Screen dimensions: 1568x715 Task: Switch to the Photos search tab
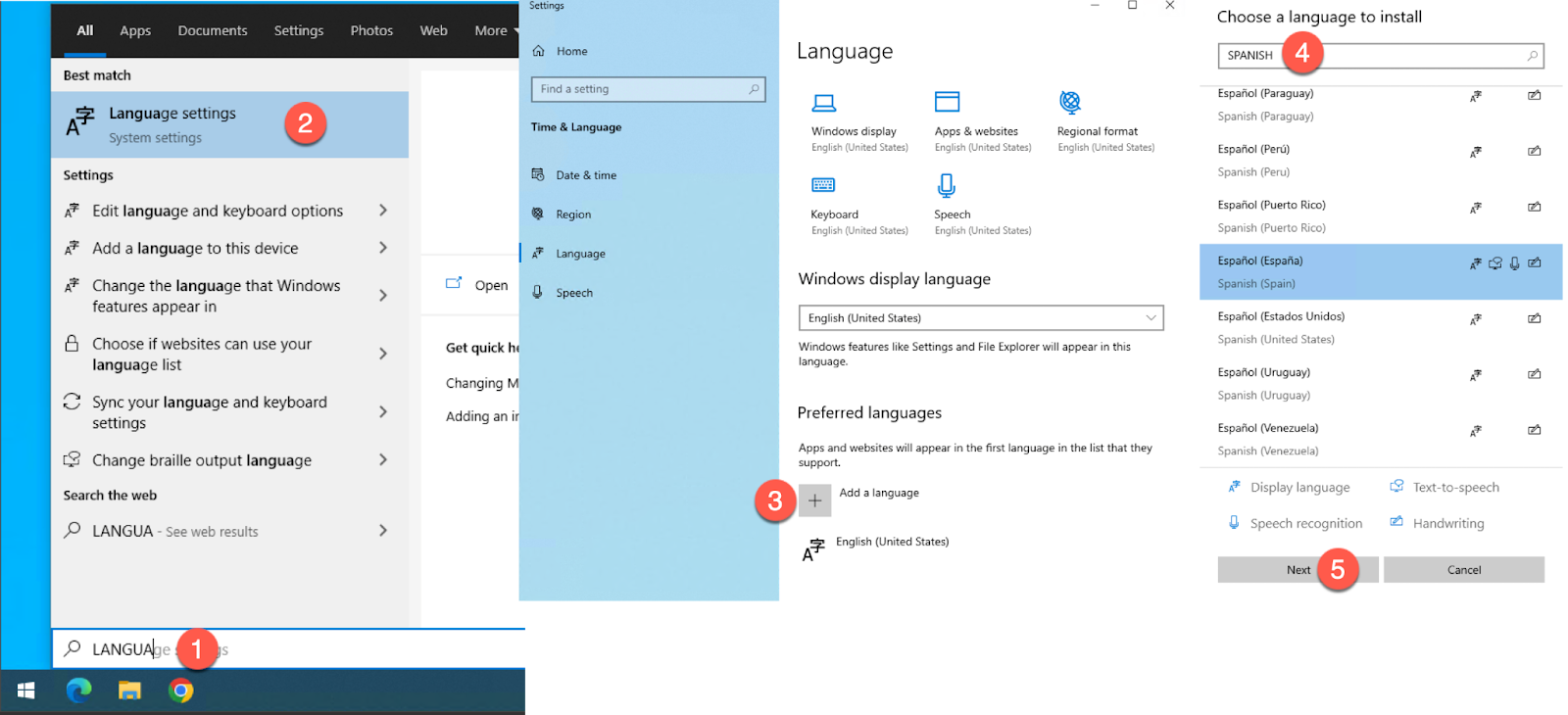[x=371, y=30]
